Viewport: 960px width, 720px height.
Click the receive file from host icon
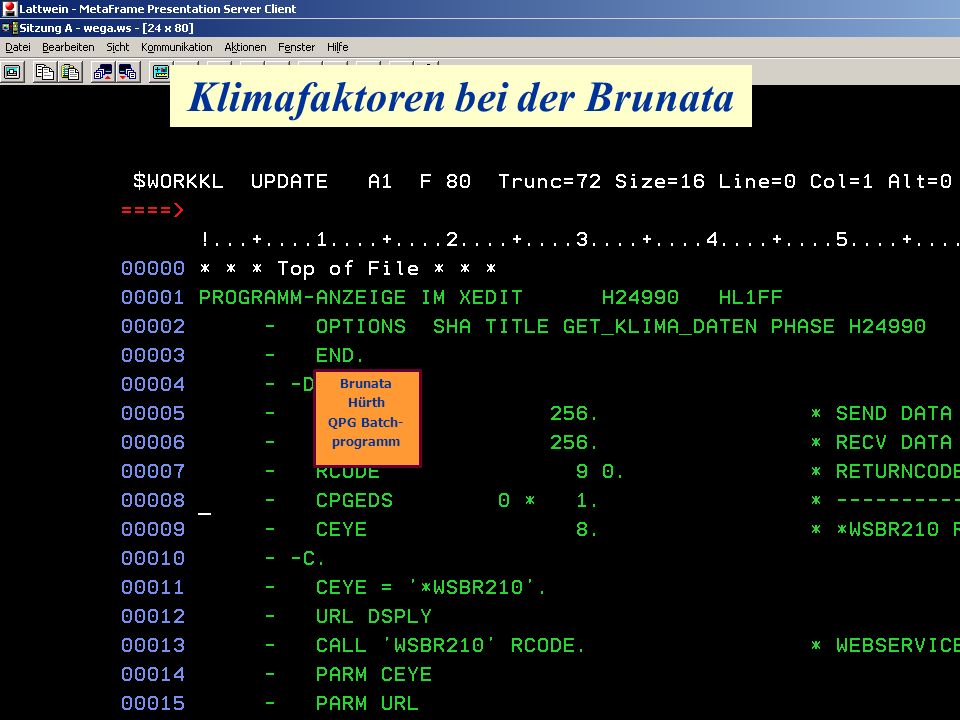tap(128, 72)
